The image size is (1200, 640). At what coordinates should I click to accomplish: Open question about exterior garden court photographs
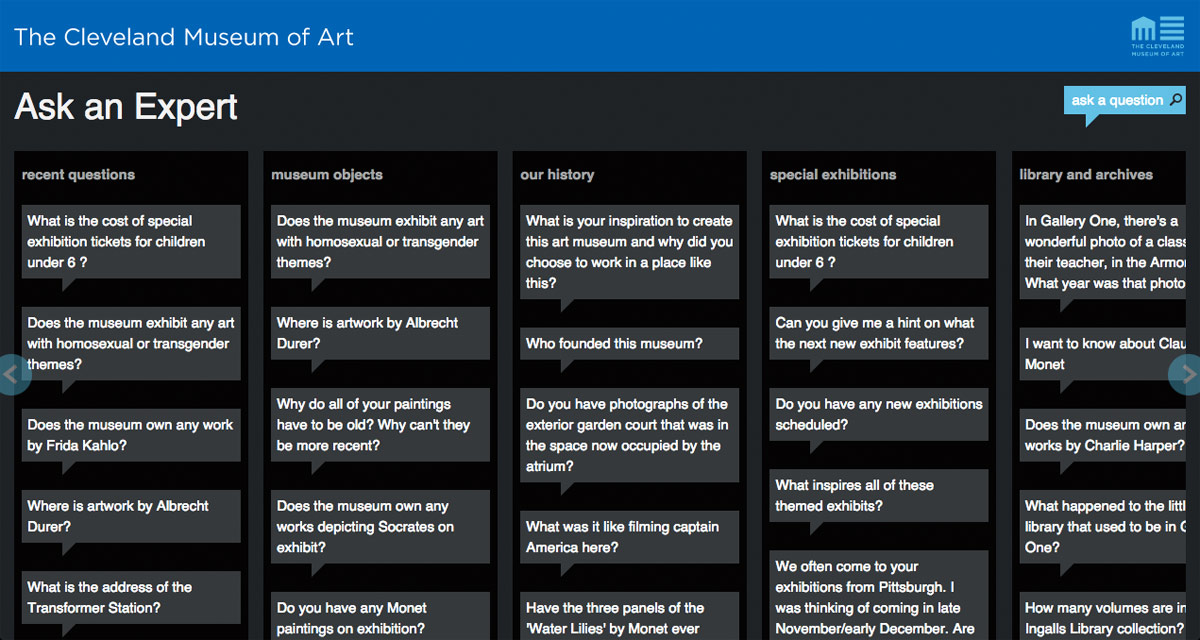630,435
